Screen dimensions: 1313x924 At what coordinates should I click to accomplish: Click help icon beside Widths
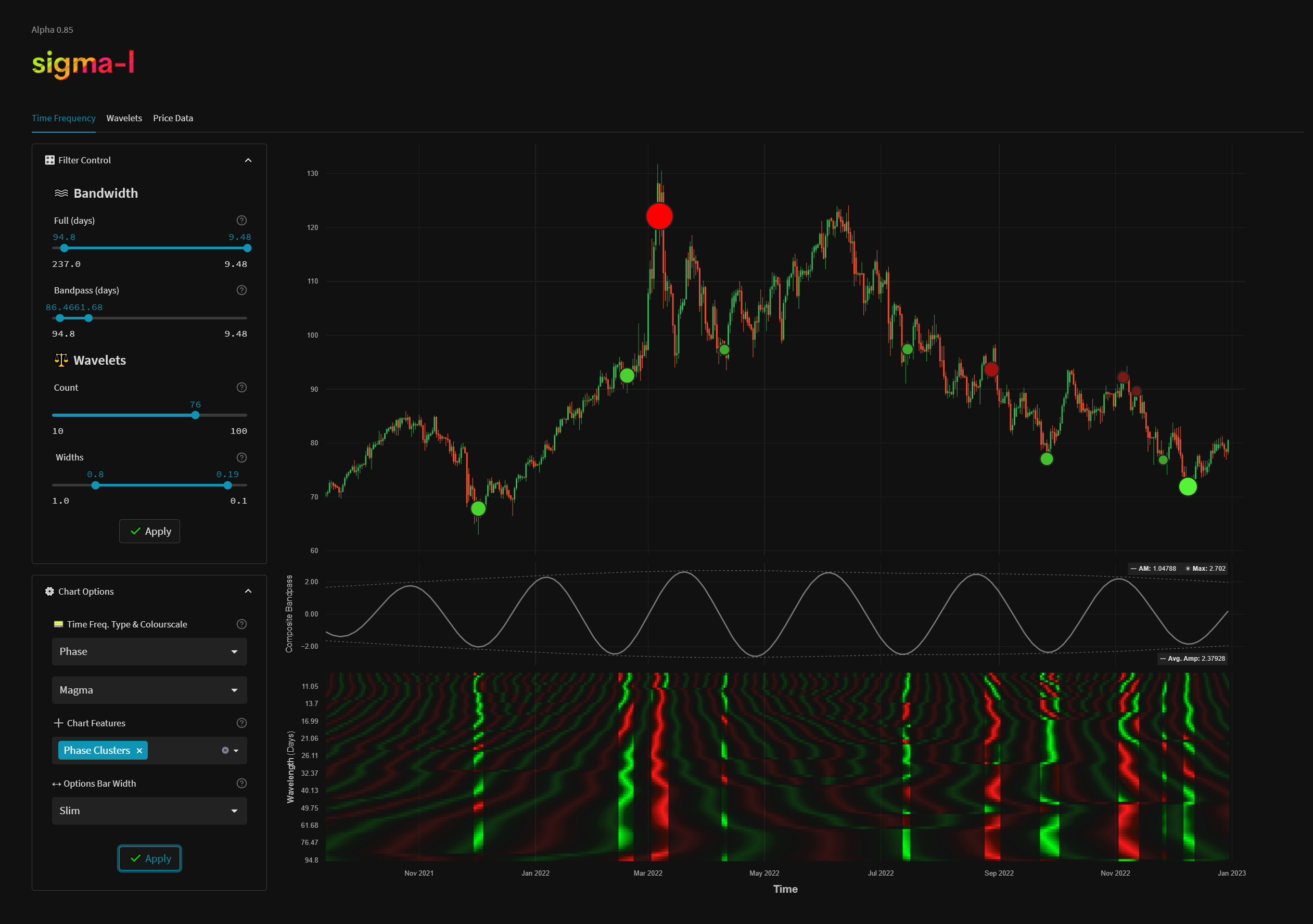click(241, 457)
